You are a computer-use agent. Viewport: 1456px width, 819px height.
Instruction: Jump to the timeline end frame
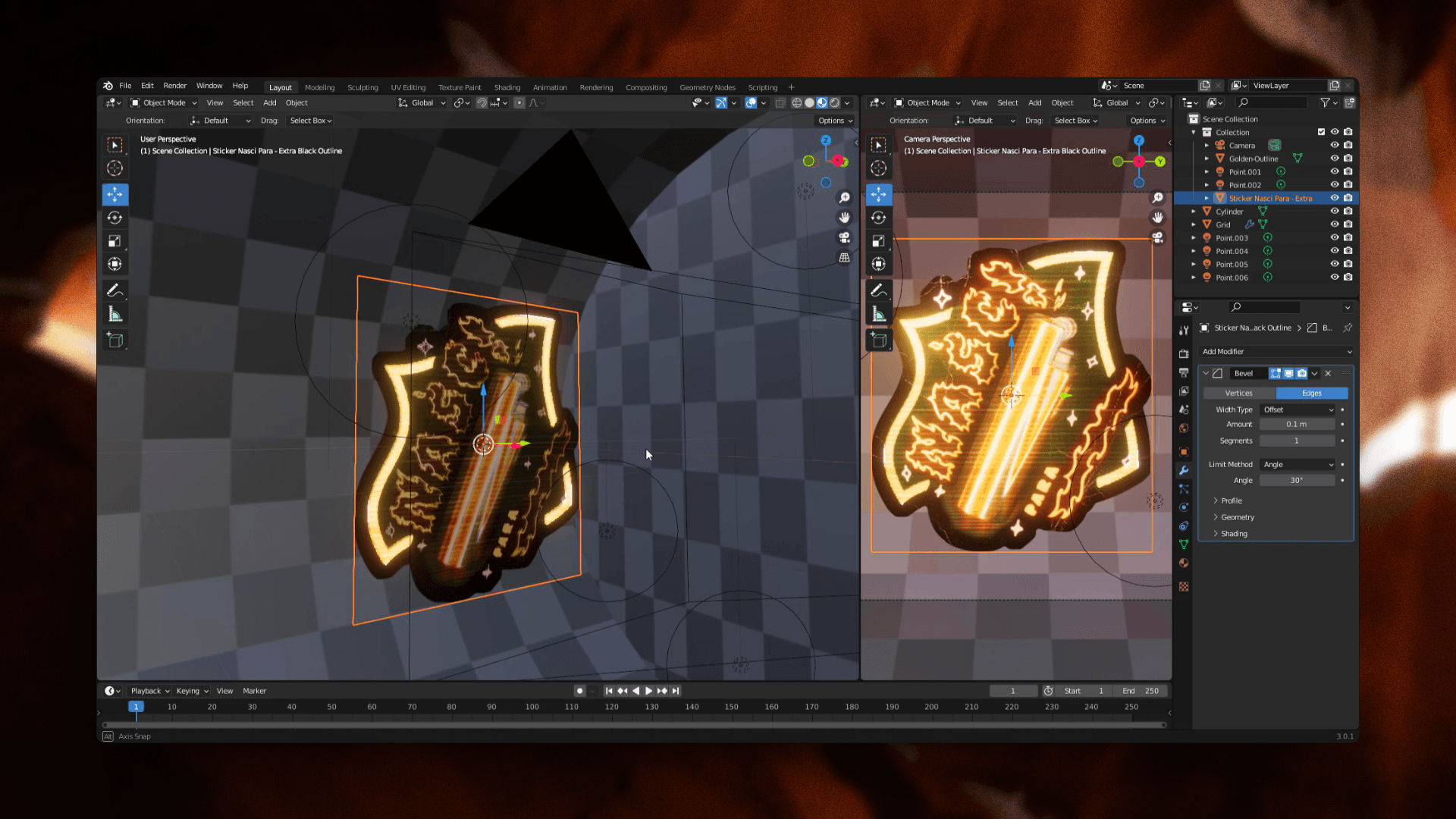coord(676,691)
